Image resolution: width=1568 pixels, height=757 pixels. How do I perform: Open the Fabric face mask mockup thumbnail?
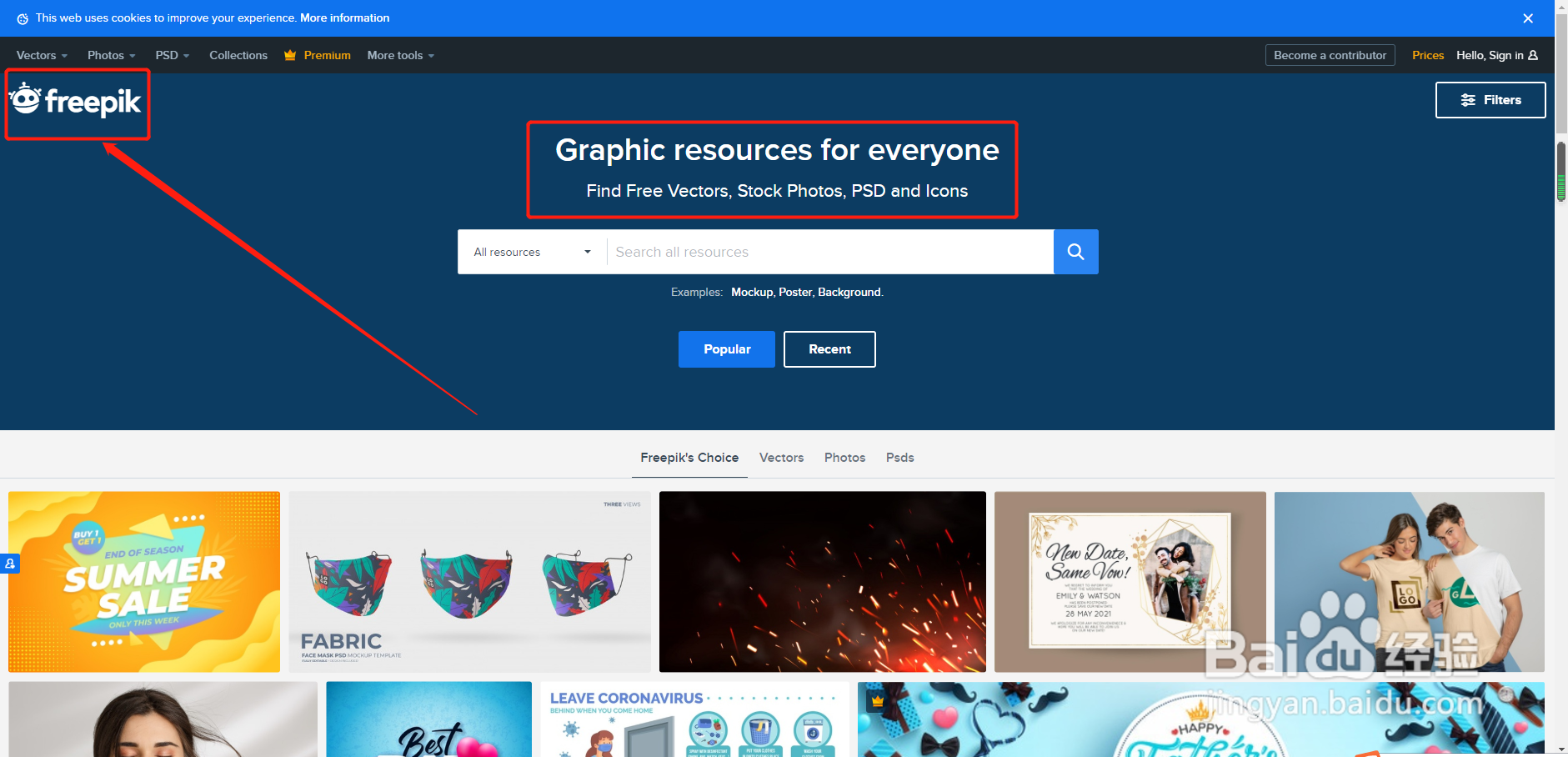click(x=470, y=582)
